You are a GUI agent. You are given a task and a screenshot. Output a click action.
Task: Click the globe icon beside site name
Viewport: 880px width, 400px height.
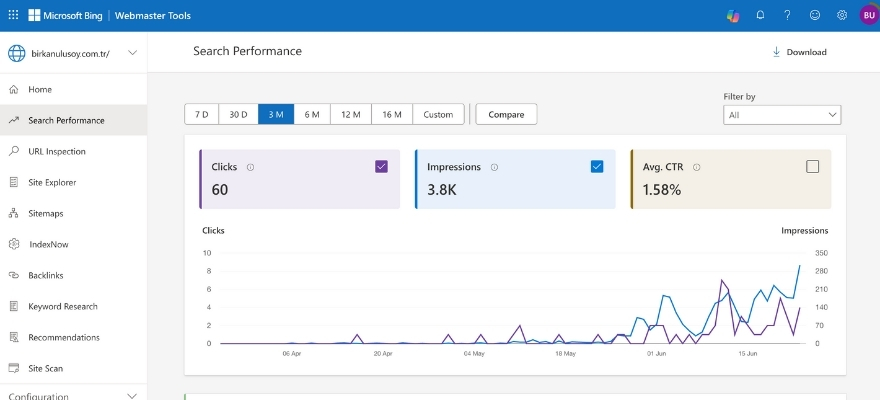tap(16, 53)
